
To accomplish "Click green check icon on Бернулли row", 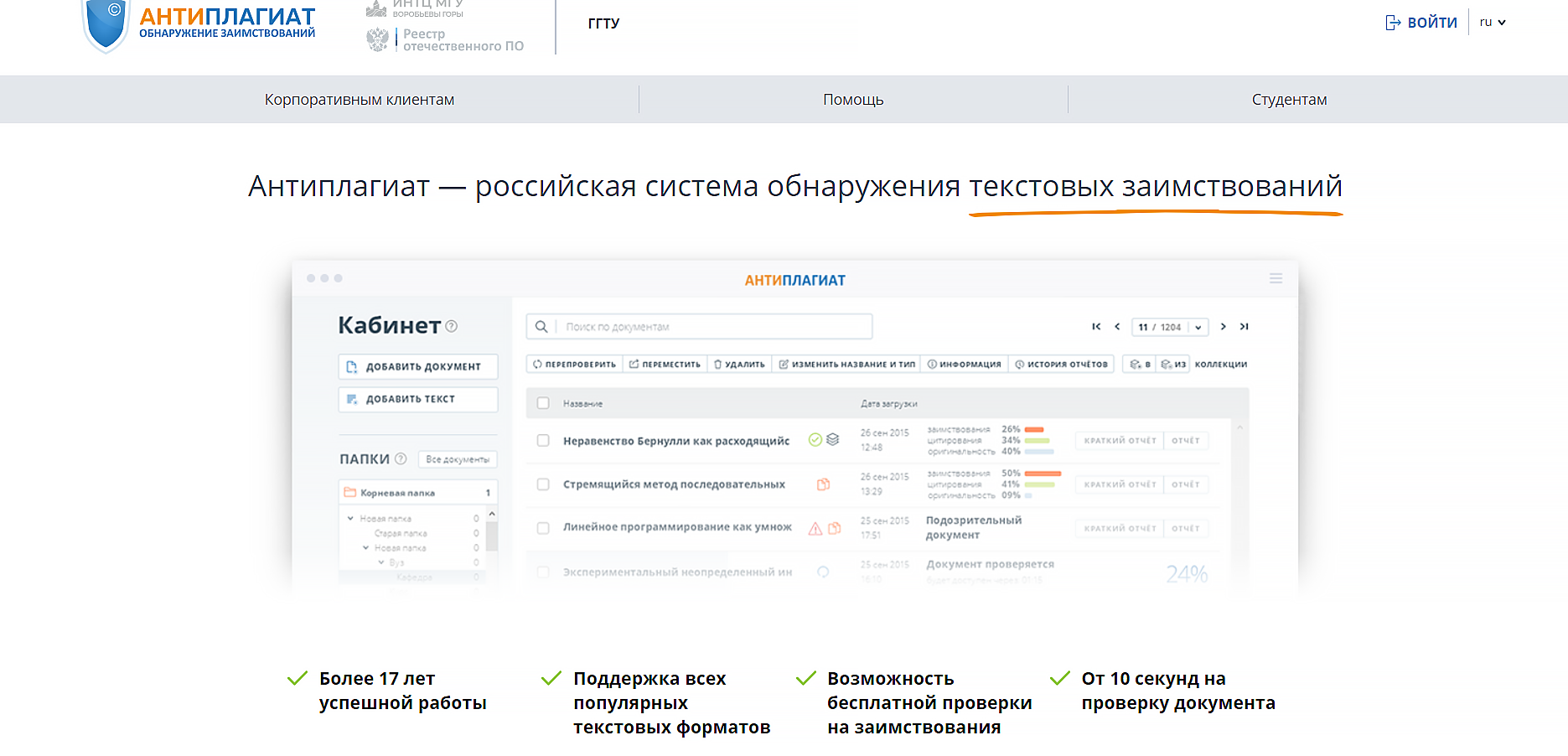I will (x=815, y=439).
